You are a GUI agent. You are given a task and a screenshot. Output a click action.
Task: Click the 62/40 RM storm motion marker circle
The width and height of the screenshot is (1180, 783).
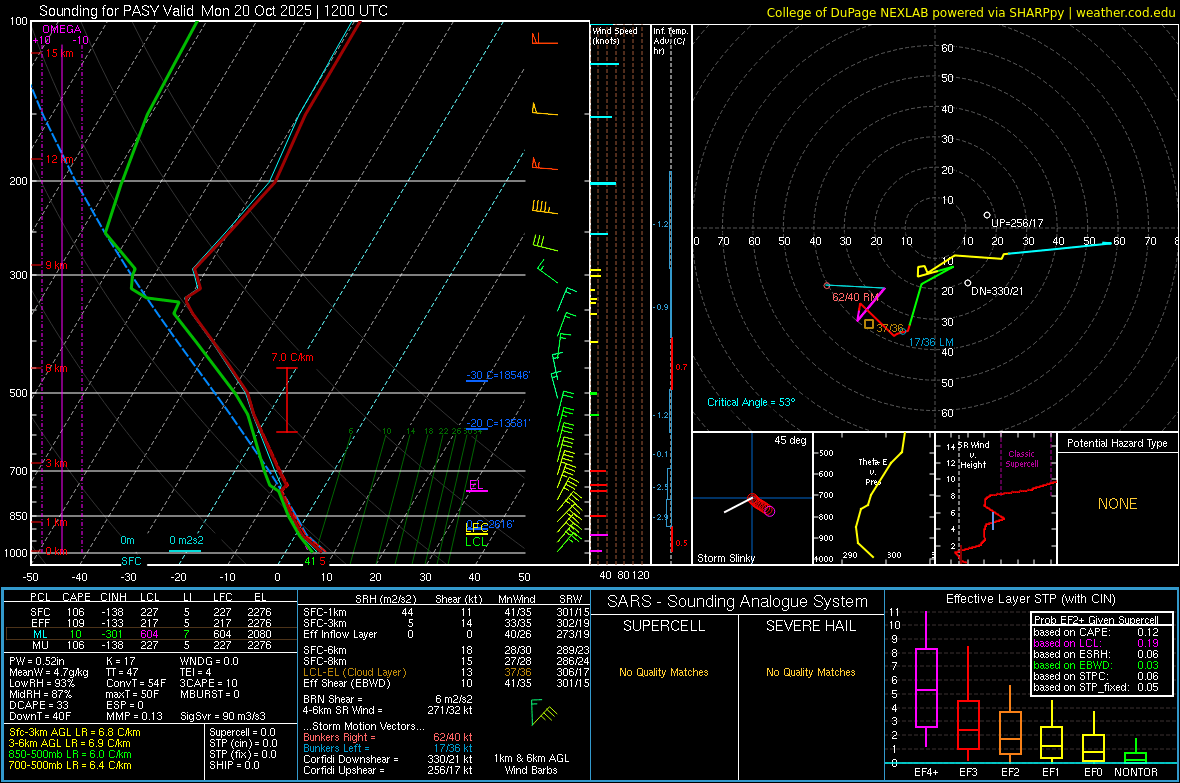coord(827,285)
